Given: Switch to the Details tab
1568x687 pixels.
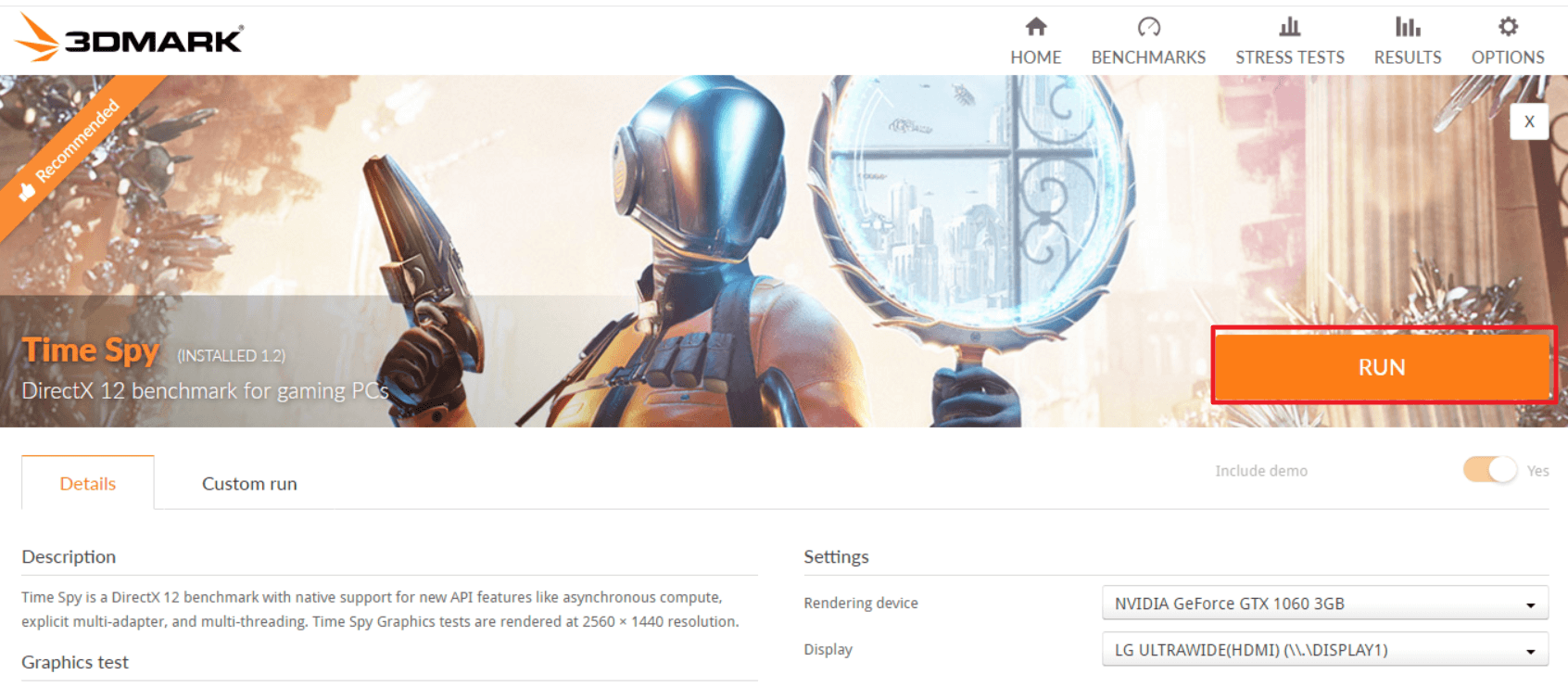Looking at the screenshot, I should click(88, 483).
